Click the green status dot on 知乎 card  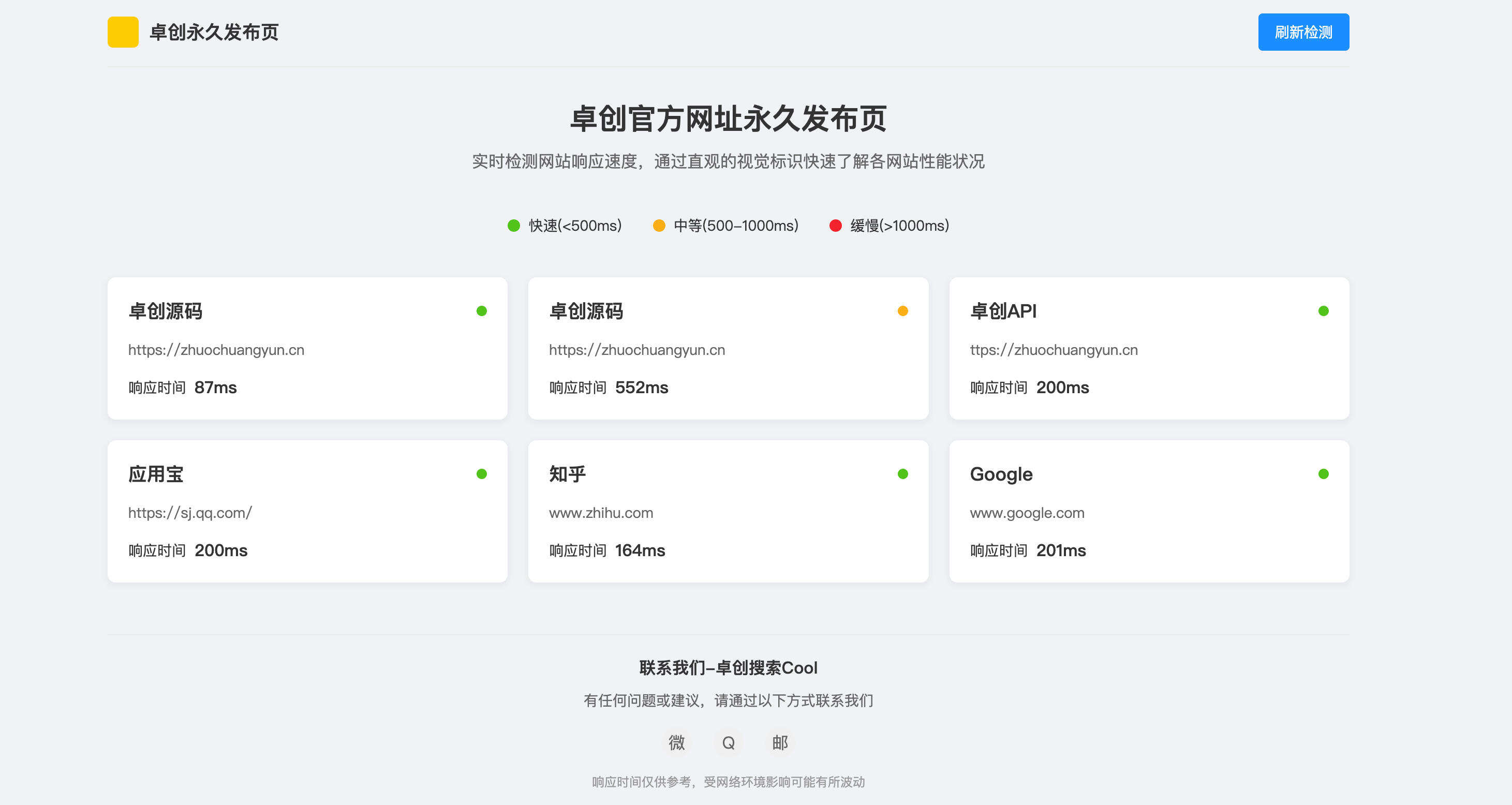[x=902, y=473]
